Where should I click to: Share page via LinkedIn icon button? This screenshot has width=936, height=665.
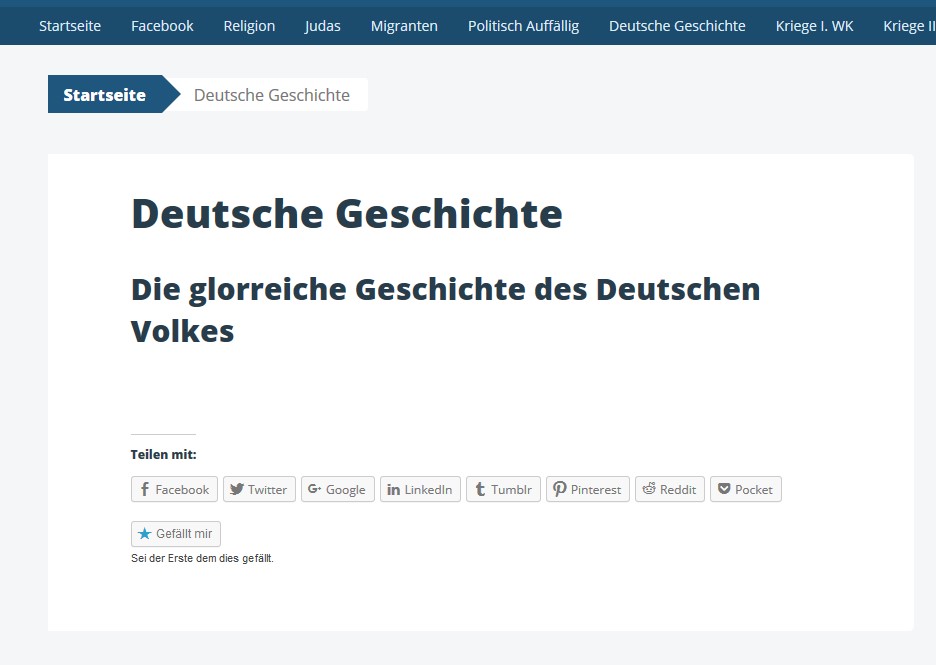click(420, 489)
